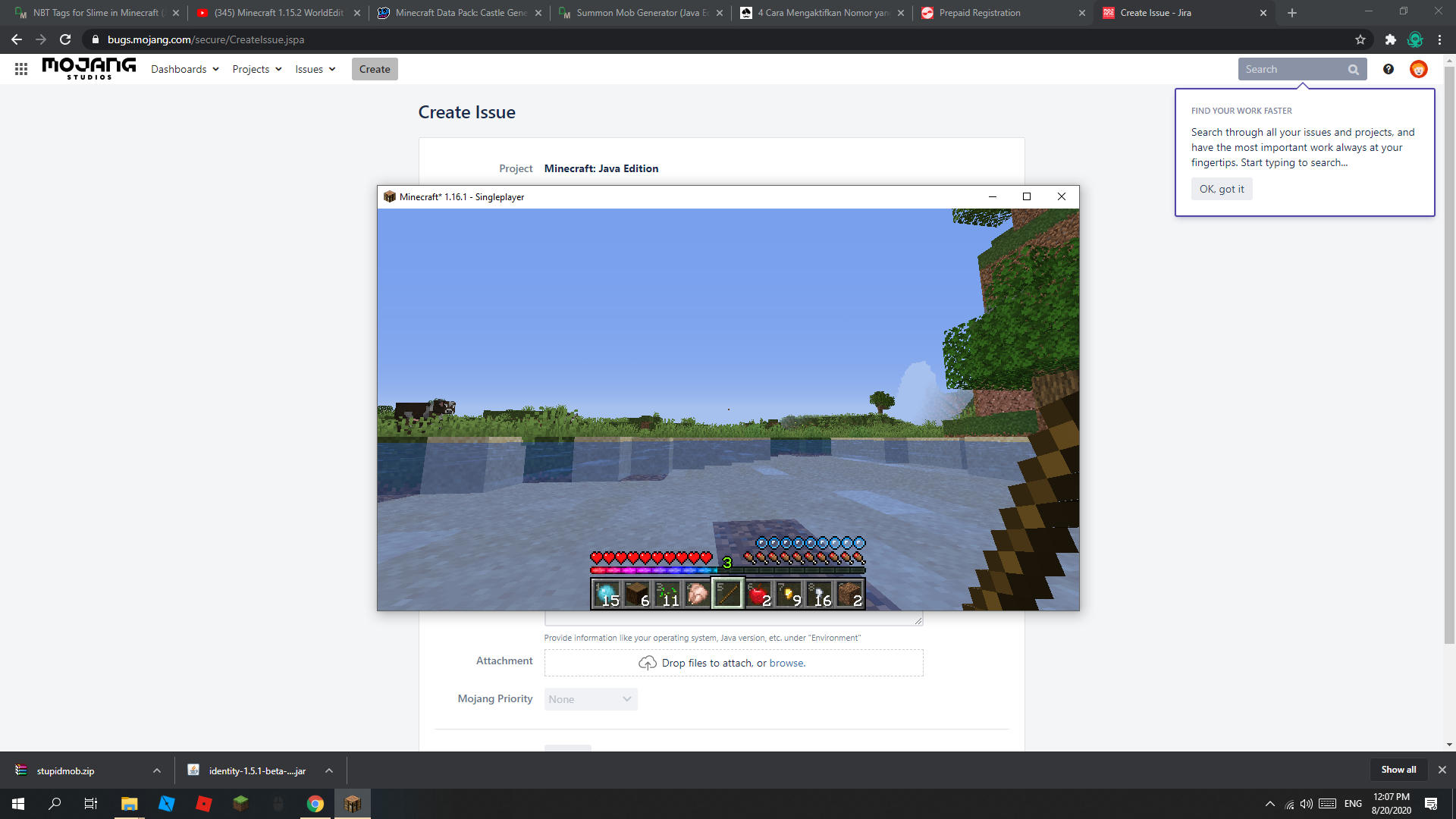Reload the page with refresh icon

tap(65, 39)
